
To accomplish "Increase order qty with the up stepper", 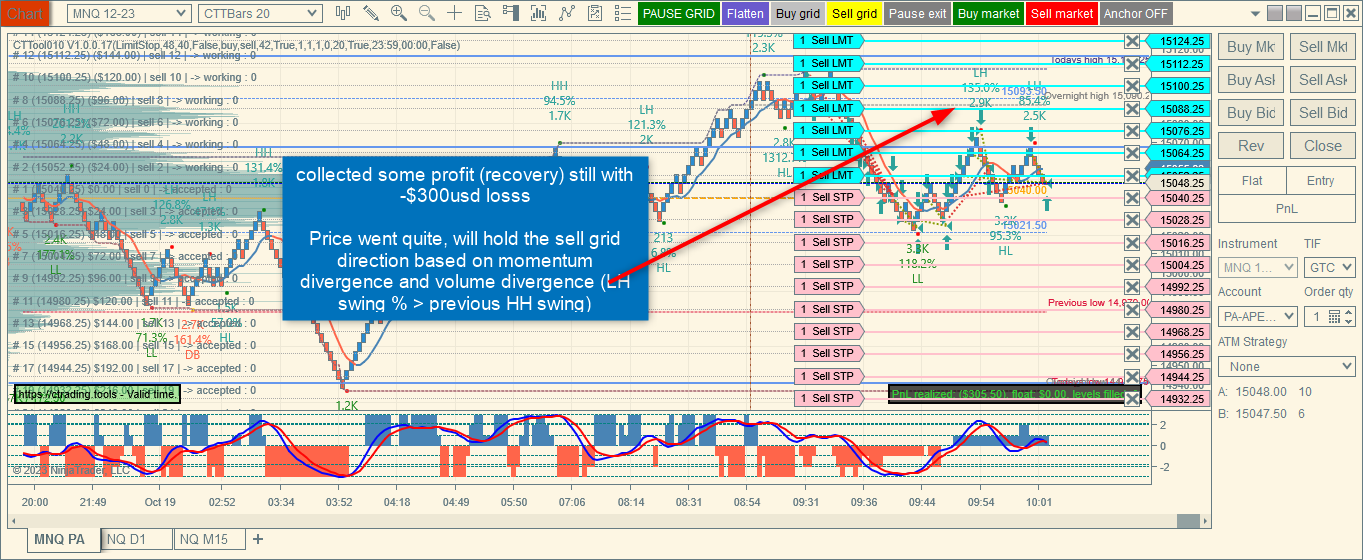I will point(1349,312).
